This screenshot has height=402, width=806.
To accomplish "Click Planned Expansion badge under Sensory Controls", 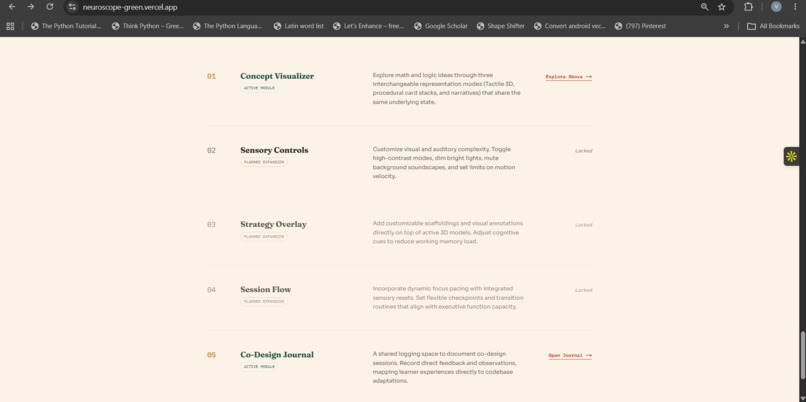I will click(x=264, y=162).
